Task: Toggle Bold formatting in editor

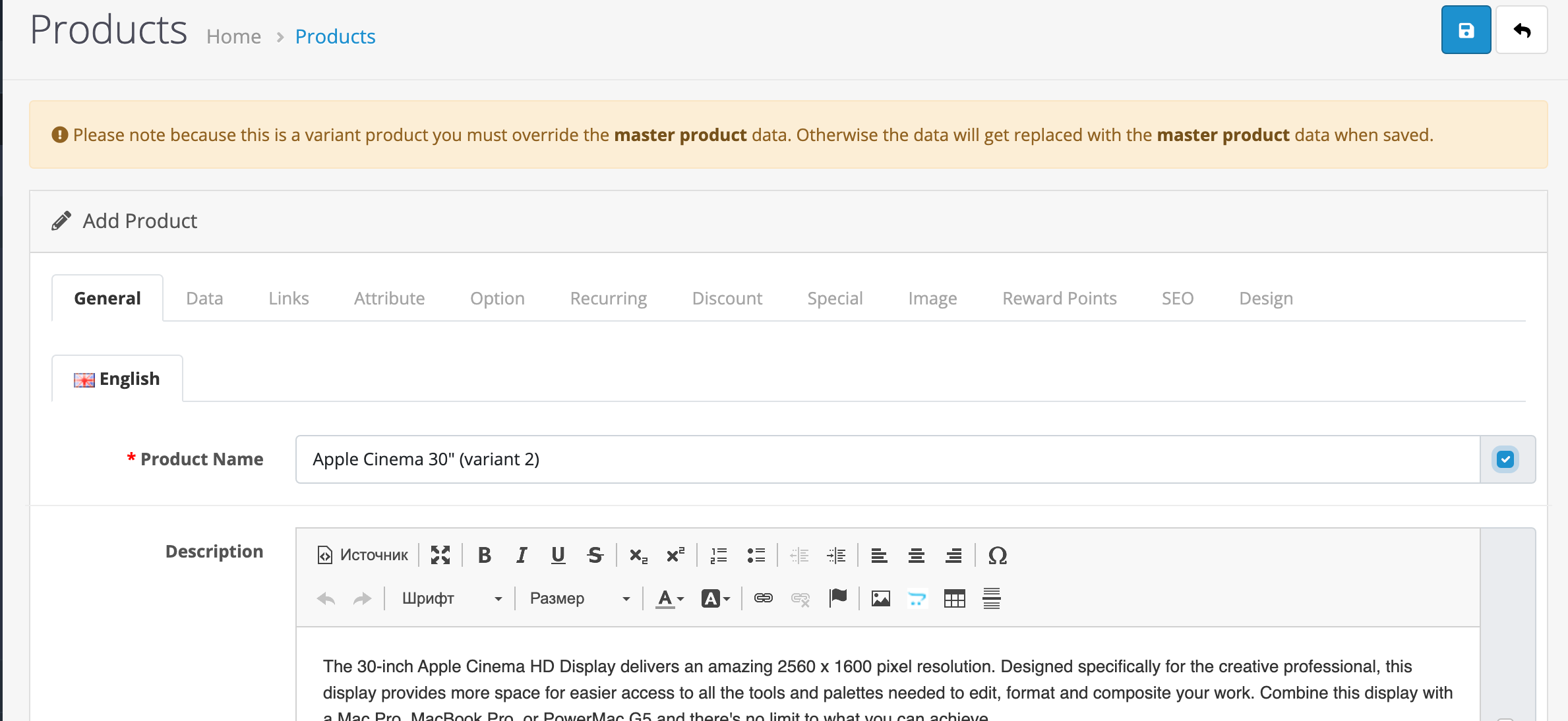Action: coord(484,556)
